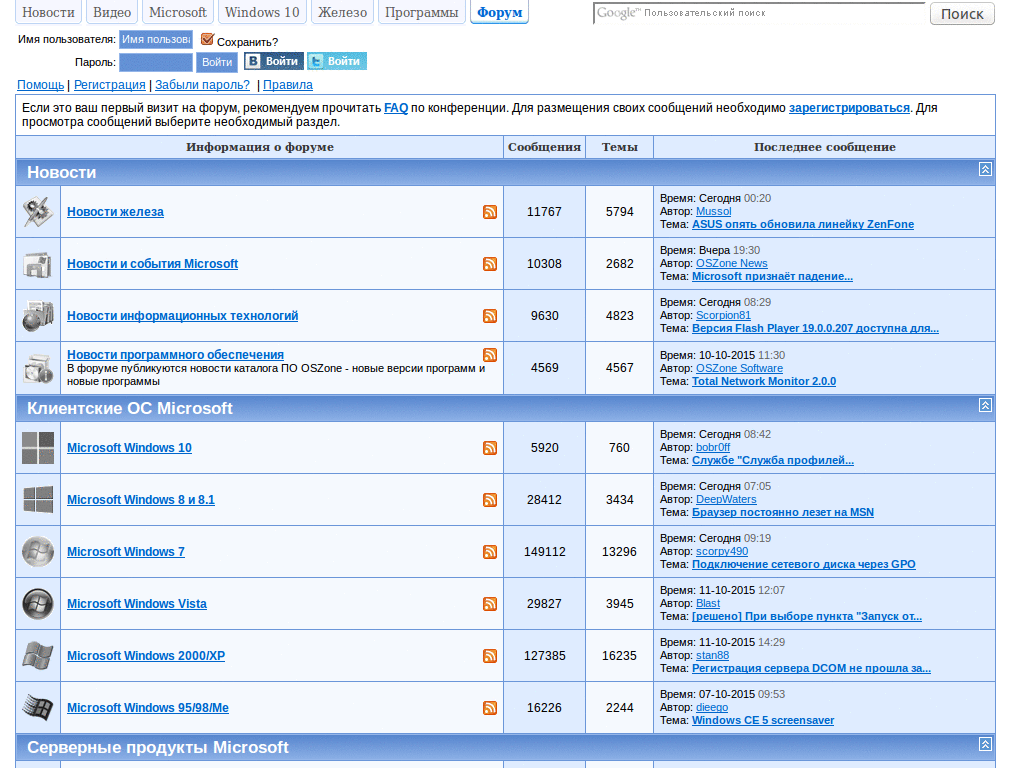Image resolution: width=1024 pixels, height=768 pixels.
Task: Click the Windows 10 logo icon
Action: coord(38,448)
